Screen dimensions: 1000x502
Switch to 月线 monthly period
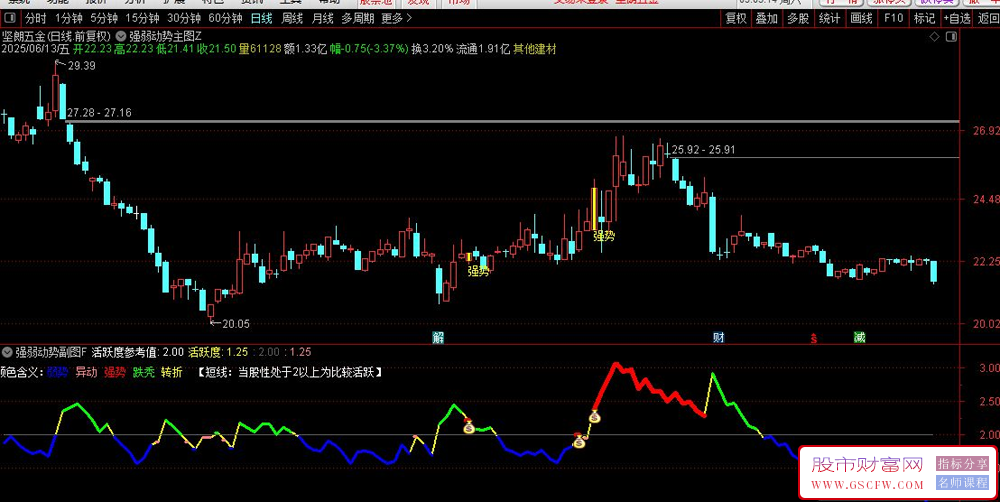[x=322, y=18]
